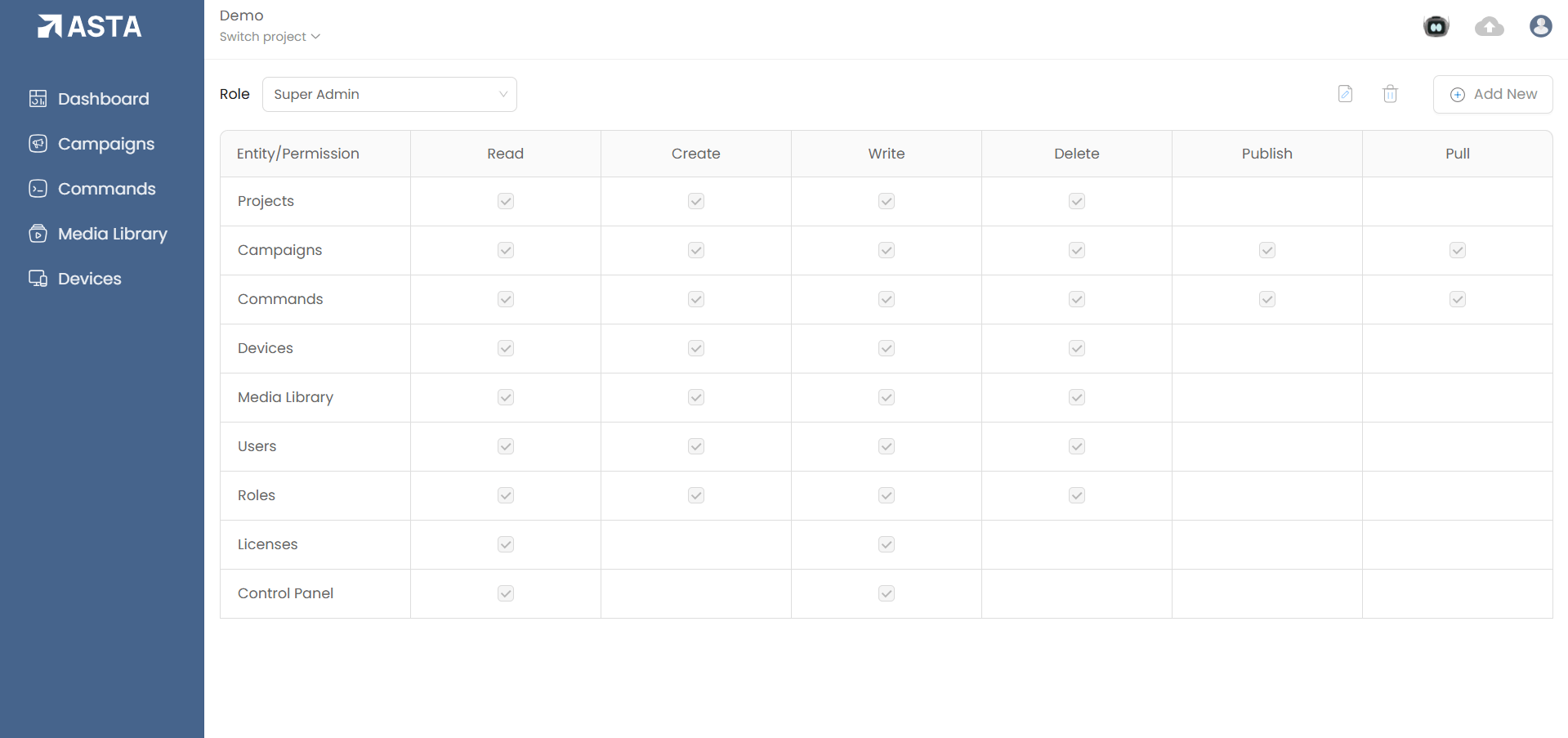Open the Super Admin role dropdown
The width and height of the screenshot is (1568, 738).
click(389, 94)
